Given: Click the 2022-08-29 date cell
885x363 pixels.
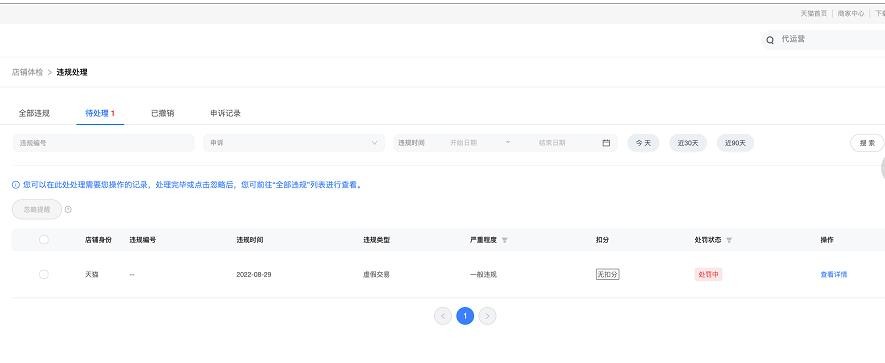Looking at the screenshot, I should pyautogui.click(x=254, y=274).
